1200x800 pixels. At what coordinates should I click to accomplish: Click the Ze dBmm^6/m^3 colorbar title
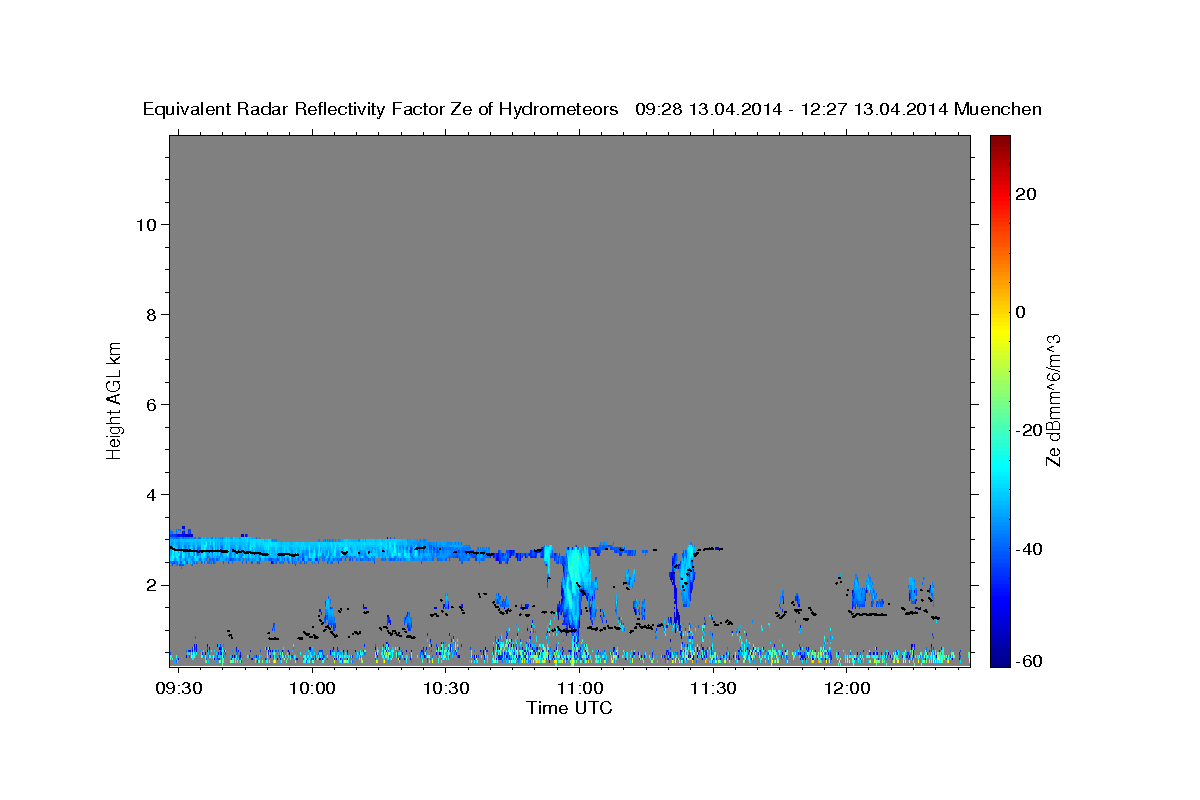[x=1053, y=400]
